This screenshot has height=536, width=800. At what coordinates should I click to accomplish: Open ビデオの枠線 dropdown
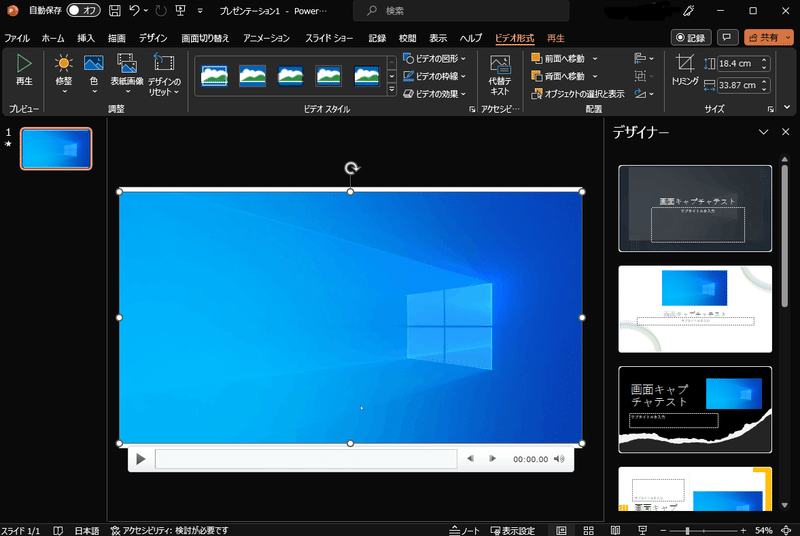pos(434,76)
